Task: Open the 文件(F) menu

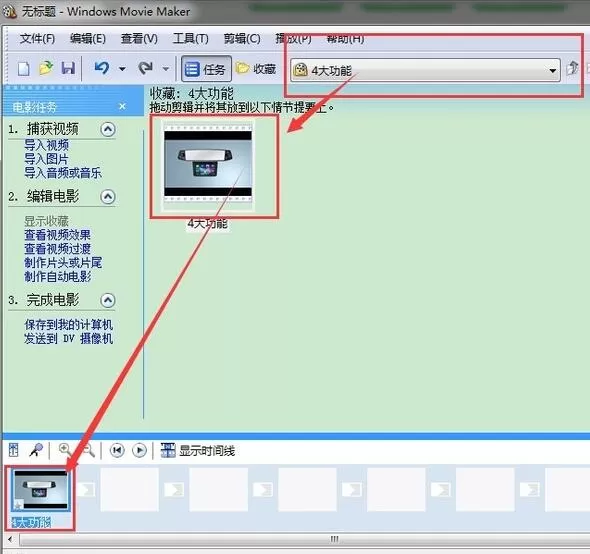Action: click(x=37, y=38)
